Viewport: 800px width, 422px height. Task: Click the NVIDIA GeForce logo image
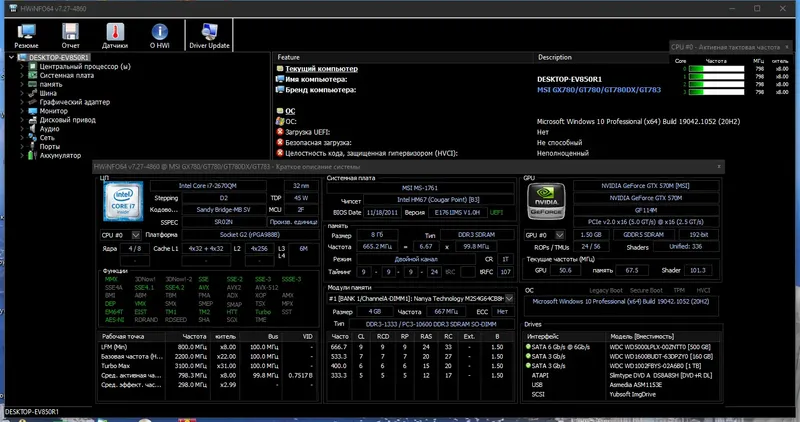546,202
